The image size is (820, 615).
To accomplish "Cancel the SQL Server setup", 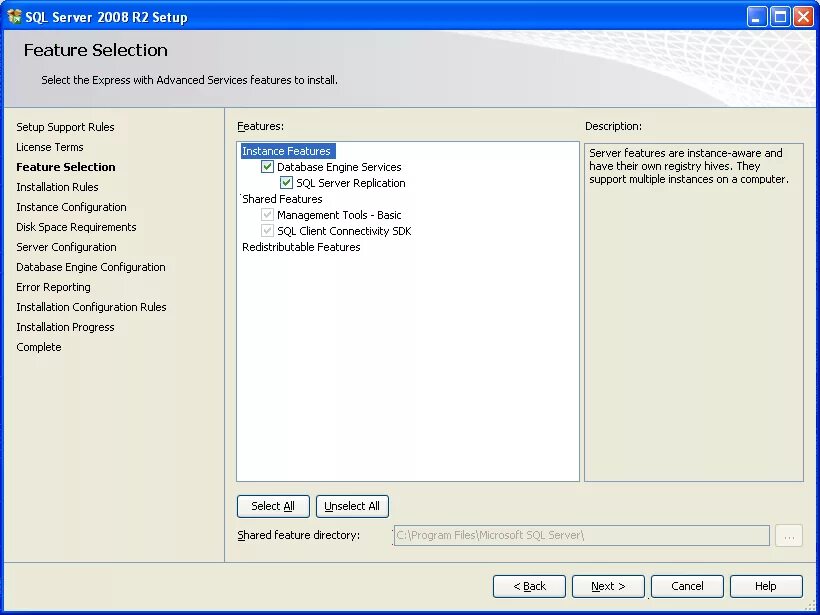I will (687, 586).
